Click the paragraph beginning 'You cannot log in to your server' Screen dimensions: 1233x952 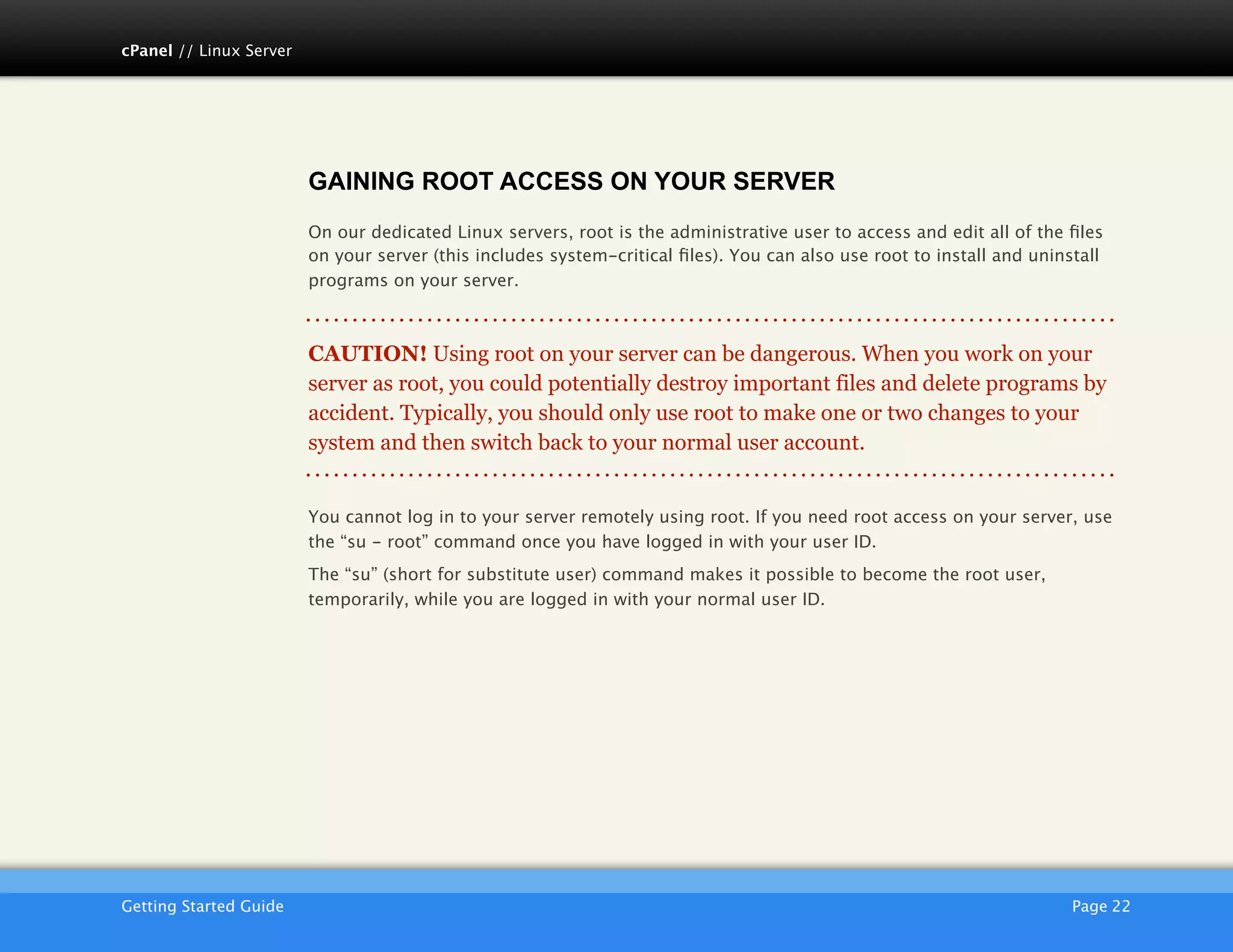710,529
